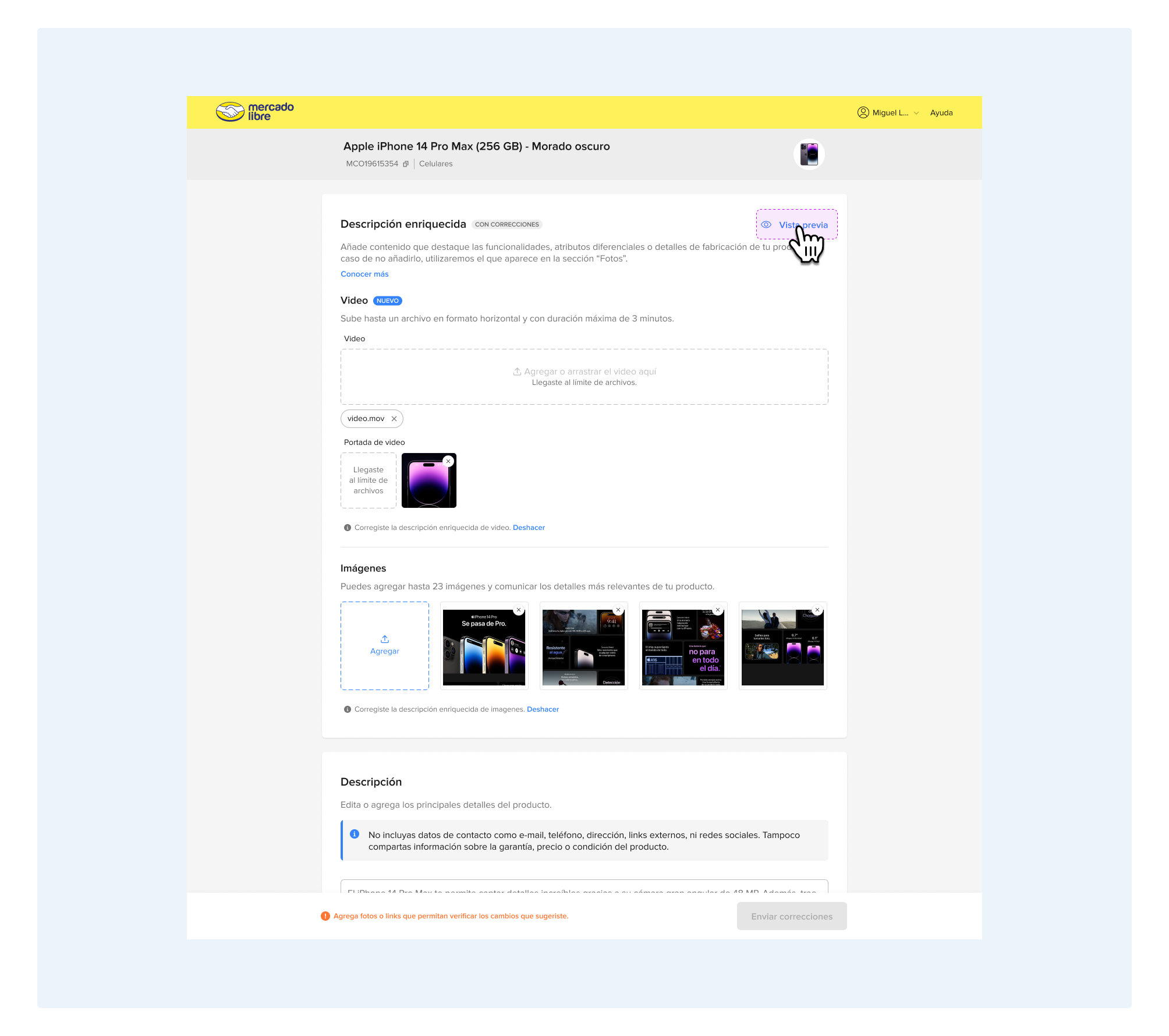Screen dimensions: 1169x1036
Task: Undo images correction with Deshacer
Action: pos(543,709)
